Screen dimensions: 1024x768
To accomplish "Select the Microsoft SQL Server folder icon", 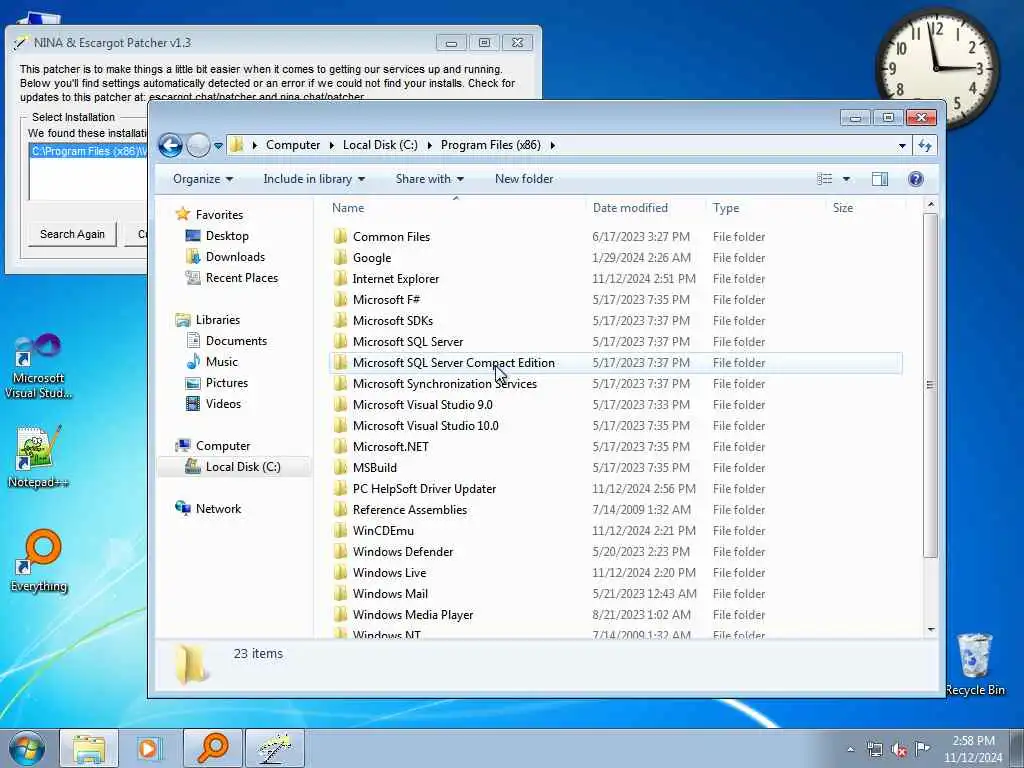I will (340, 342).
